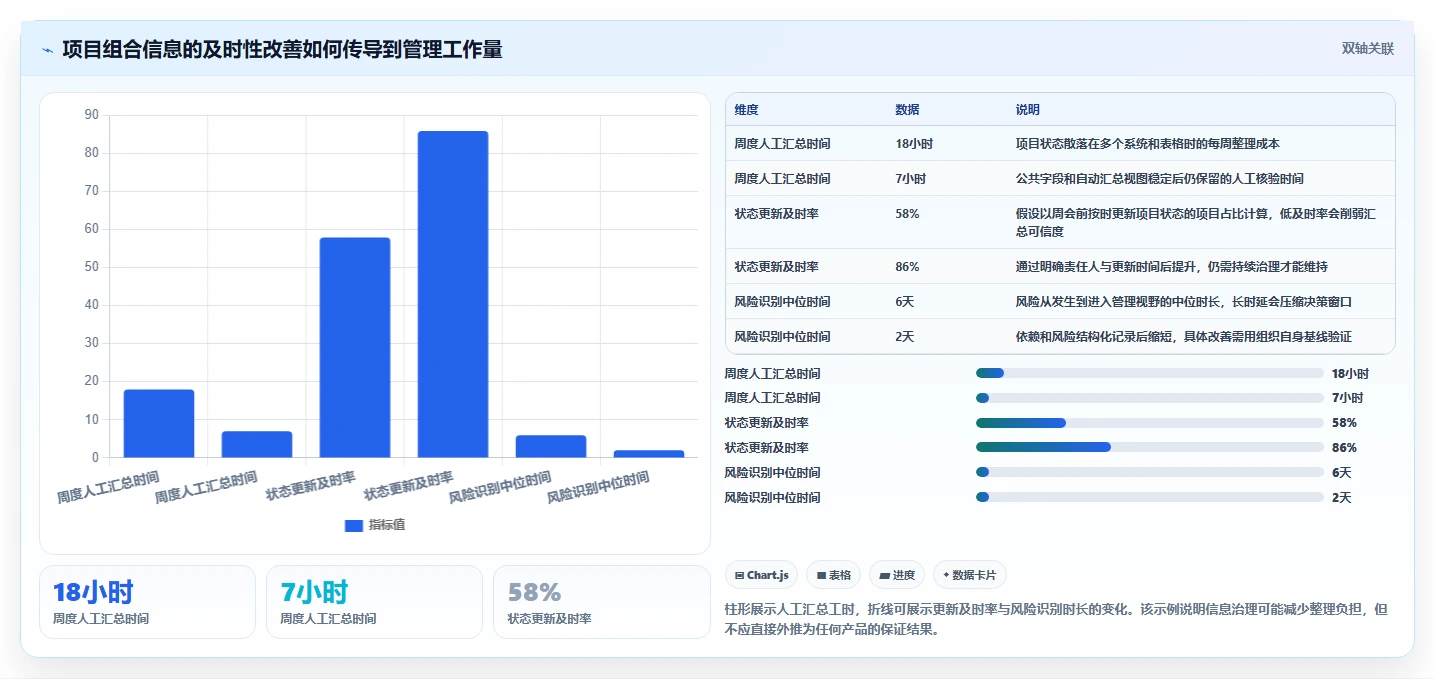Click the 6天 cell in the table
The height and width of the screenshot is (679, 1435).
click(904, 302)
